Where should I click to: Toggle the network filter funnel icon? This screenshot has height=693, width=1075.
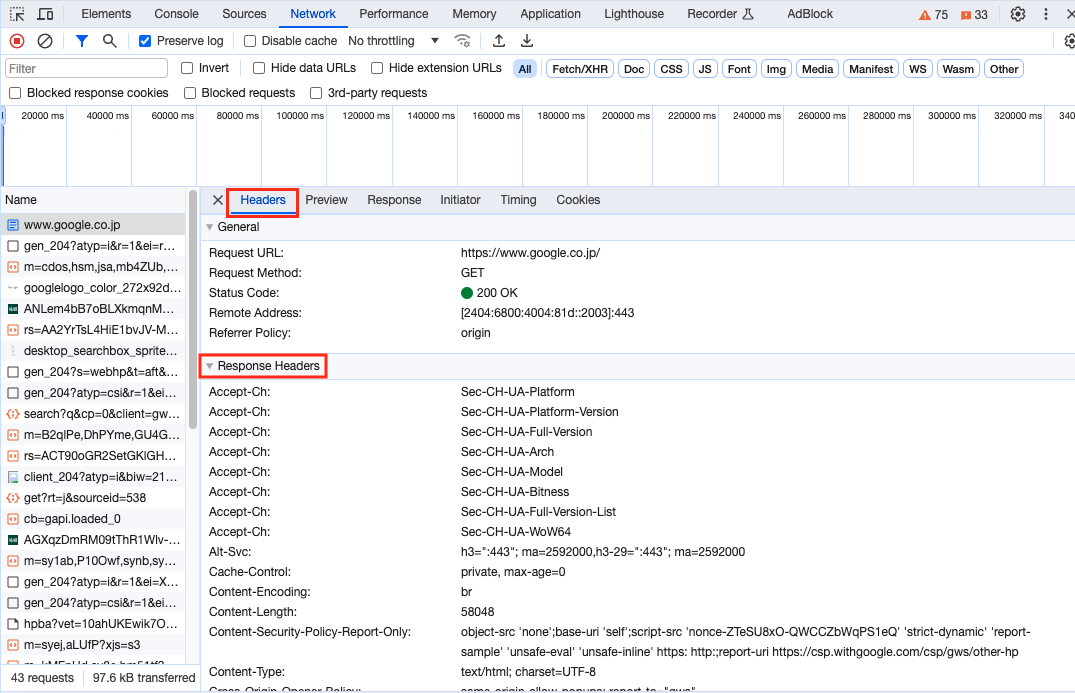(x=82, y=41)
